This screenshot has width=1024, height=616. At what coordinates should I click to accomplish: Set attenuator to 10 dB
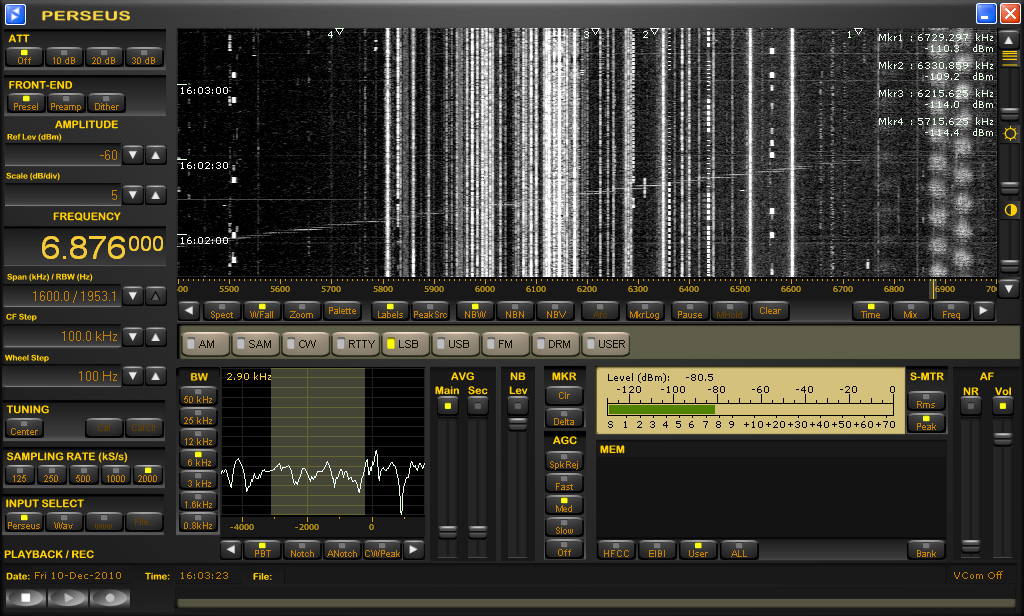point(64,57)
